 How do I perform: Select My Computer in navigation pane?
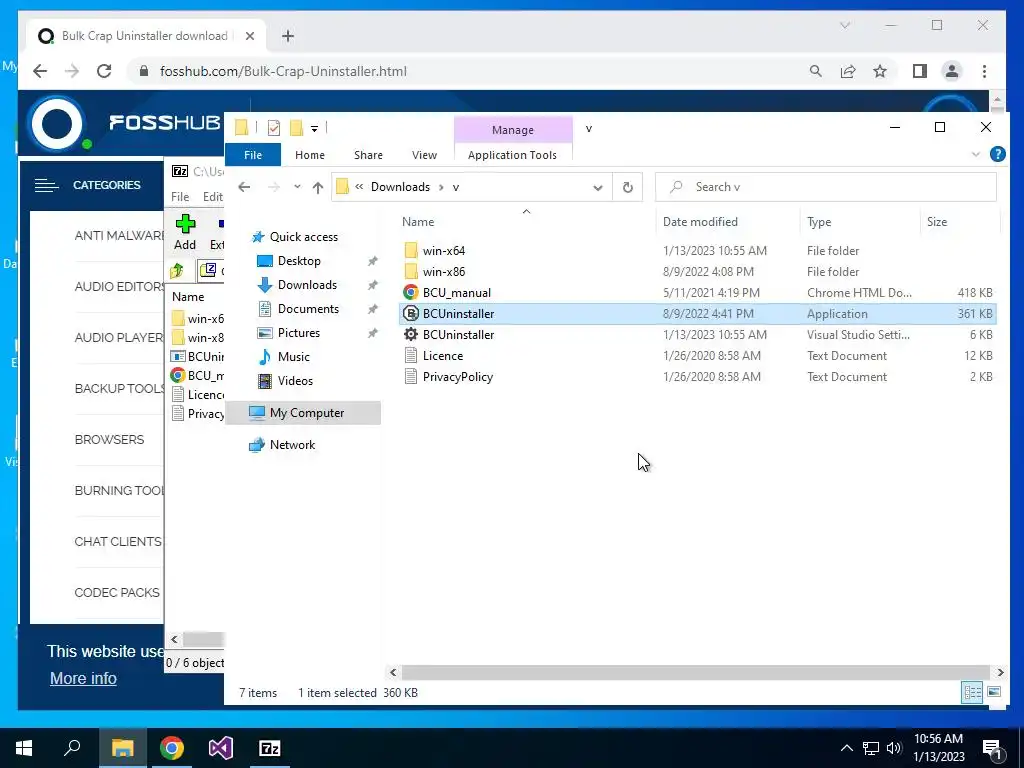(x=303, y=413)
